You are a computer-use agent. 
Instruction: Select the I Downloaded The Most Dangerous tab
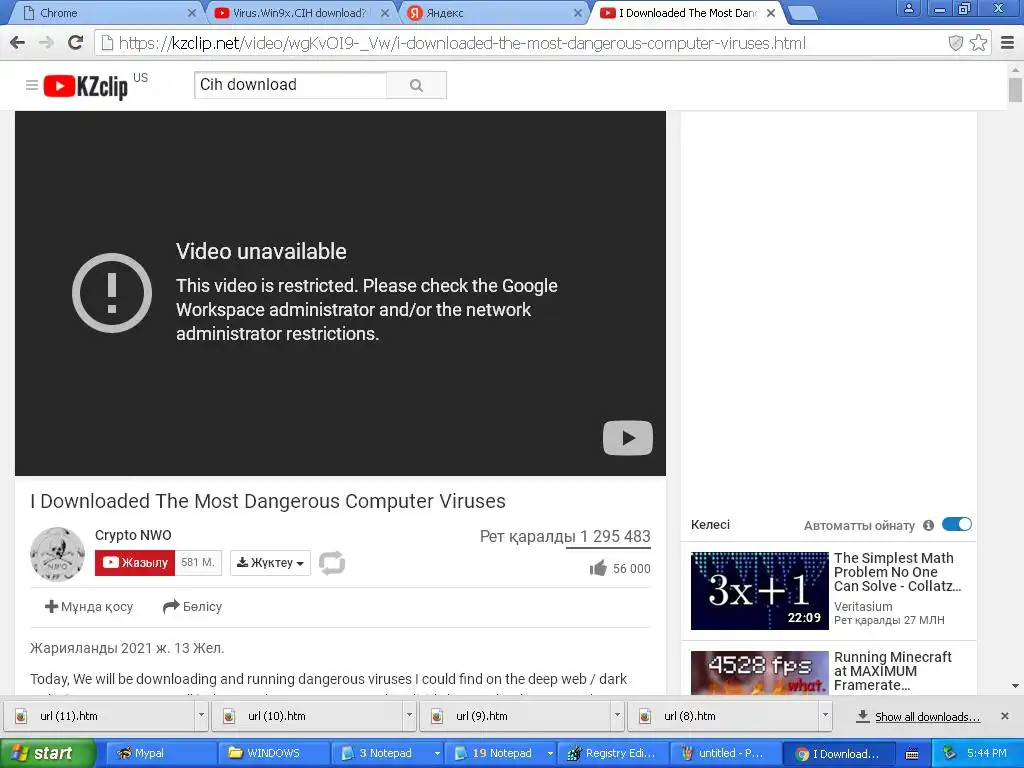(686, 12)
